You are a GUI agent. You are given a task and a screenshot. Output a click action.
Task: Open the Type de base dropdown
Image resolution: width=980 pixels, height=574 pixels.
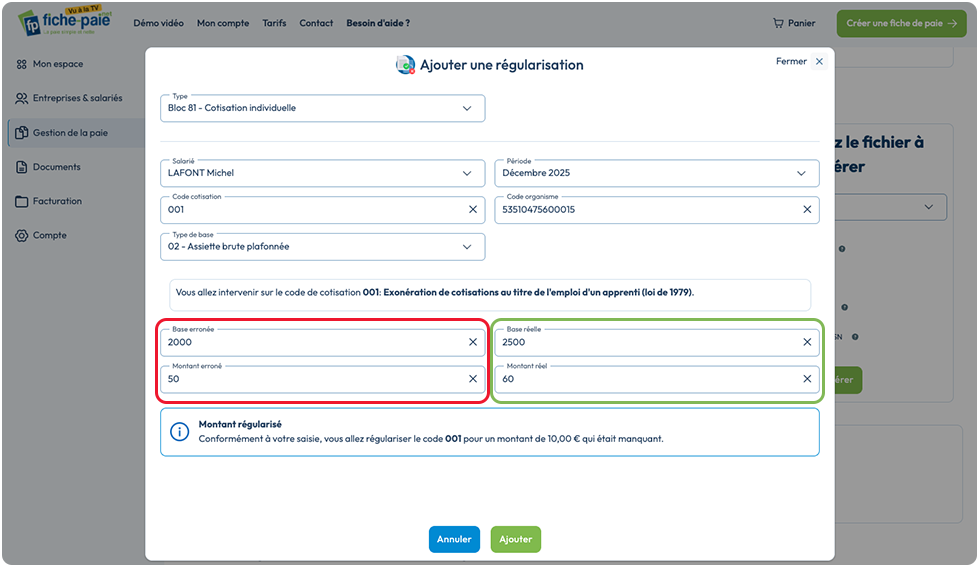(x=322, y=248)
